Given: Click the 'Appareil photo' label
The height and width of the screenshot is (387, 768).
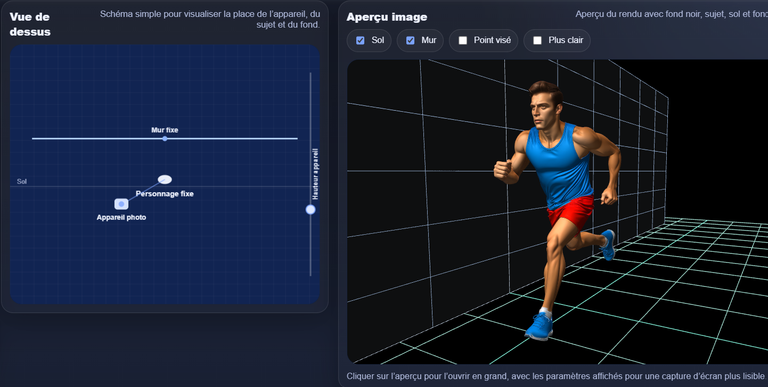Looking at the screenshot, I should coord(121,218).
